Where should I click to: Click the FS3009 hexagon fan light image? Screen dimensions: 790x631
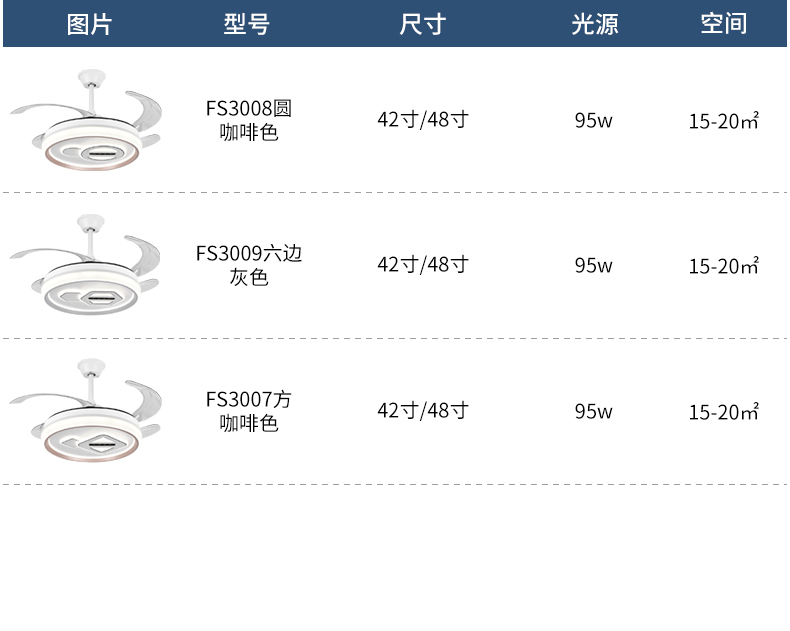pyautogui.click(x=85, y=265)
